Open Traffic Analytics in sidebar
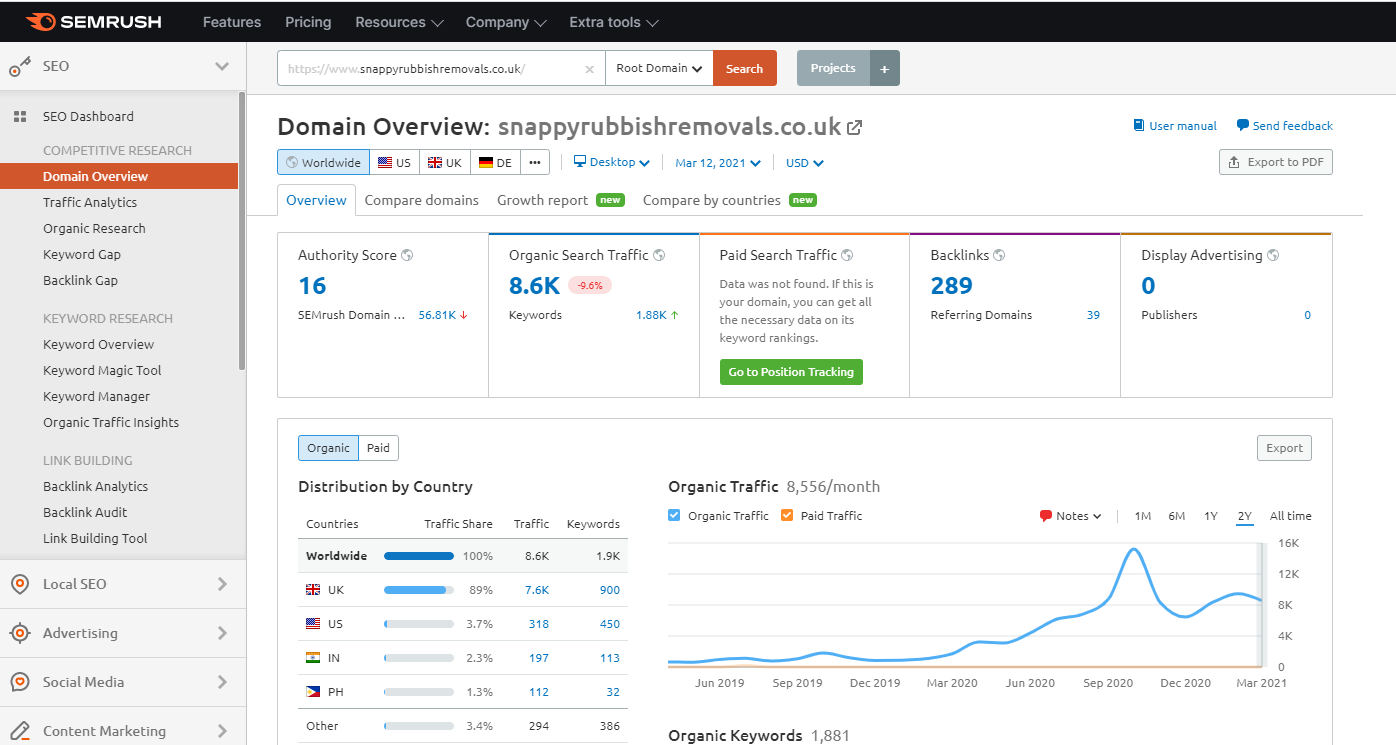This screenshot has width=1396, height=745. [90, 202]
